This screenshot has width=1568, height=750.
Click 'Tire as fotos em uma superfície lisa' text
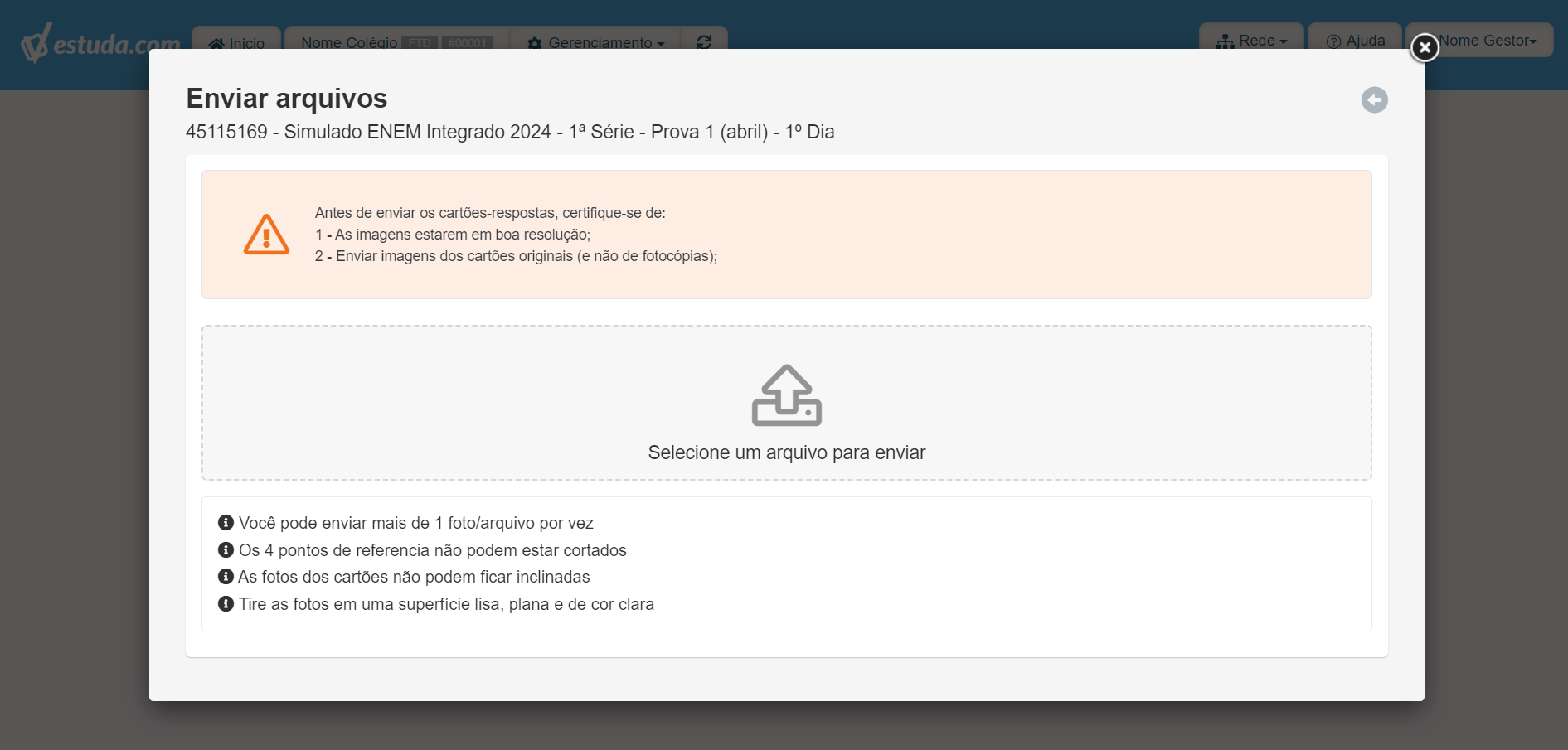[447, 604]
